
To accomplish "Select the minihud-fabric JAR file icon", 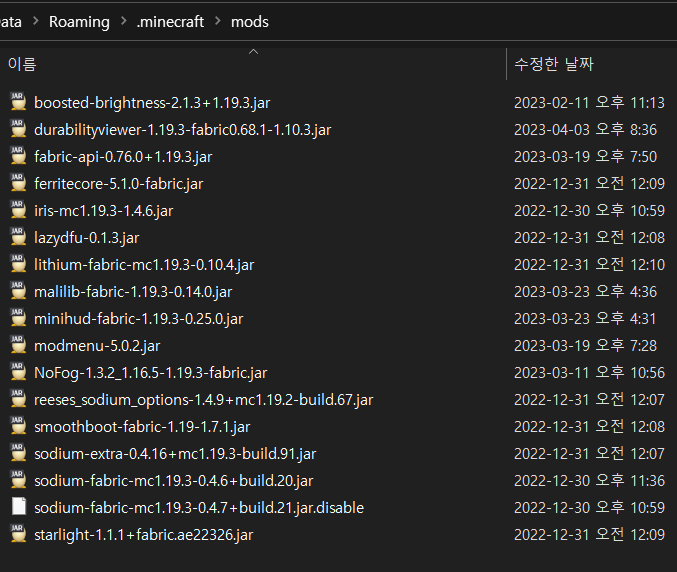I will (x=18, y=318).
